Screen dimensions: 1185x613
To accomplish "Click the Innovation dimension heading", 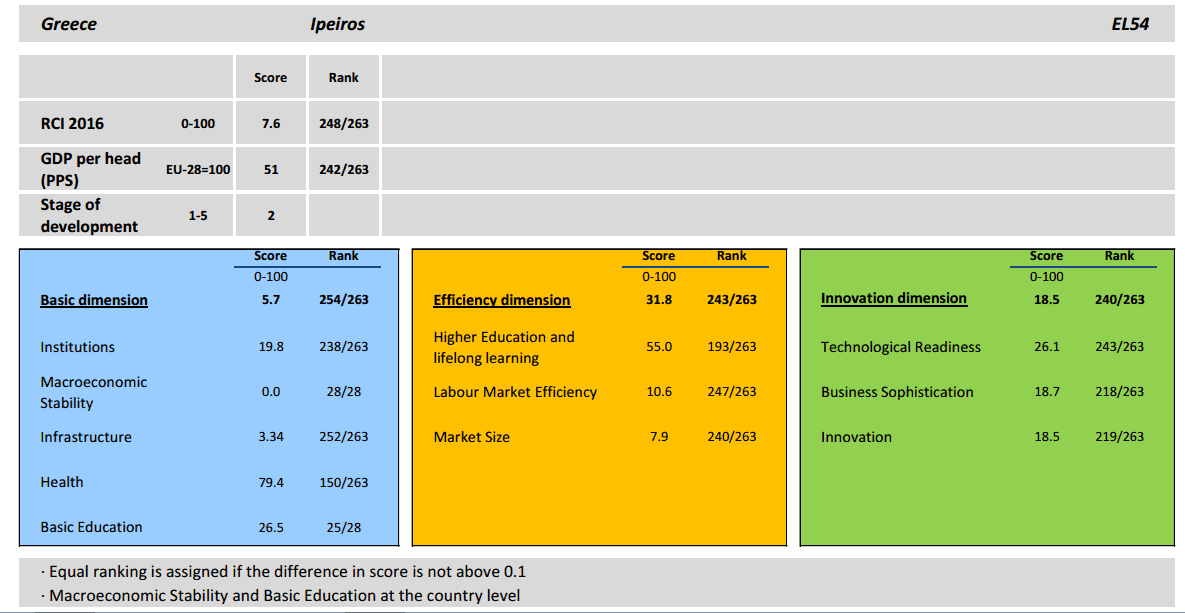I will pyautogui.click(x=893, y=298).
